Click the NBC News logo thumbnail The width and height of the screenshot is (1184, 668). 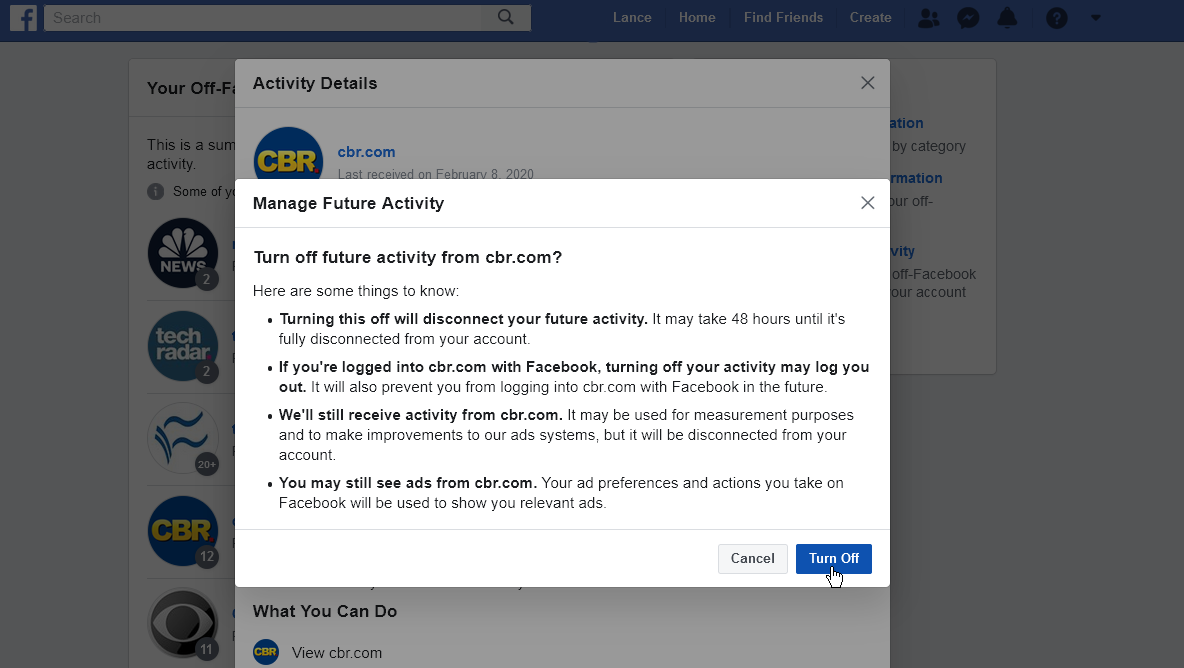point(183,252)
